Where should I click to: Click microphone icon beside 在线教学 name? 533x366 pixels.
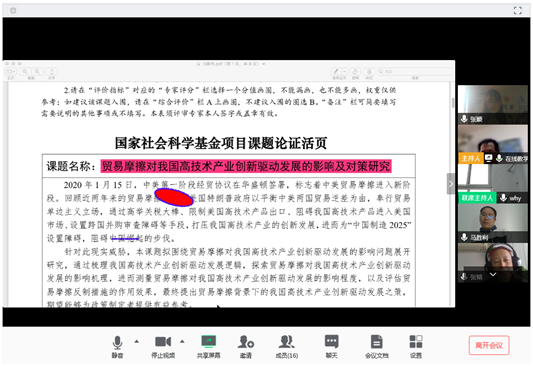[499, 158]
